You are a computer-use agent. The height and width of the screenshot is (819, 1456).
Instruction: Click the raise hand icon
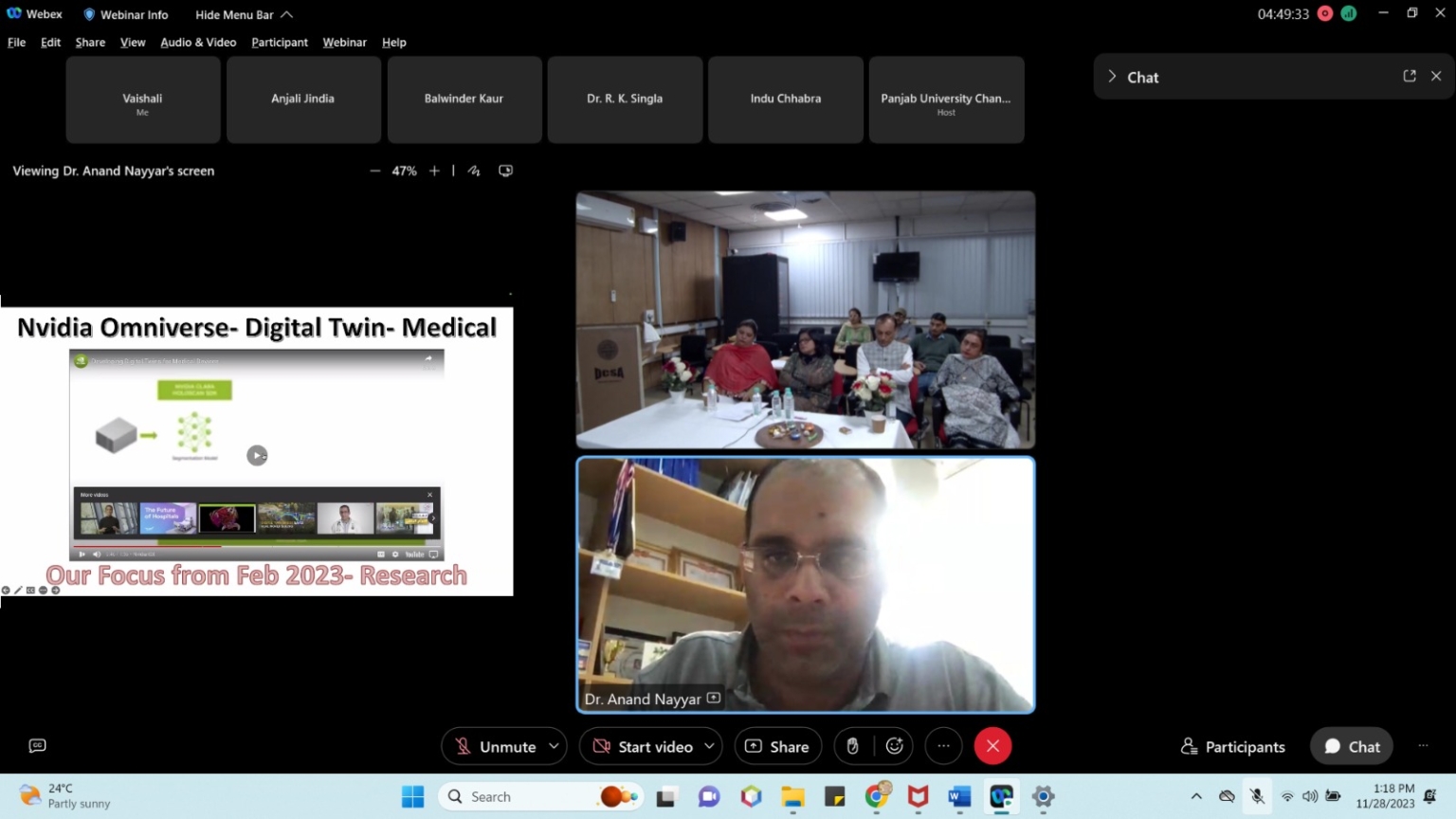click(852, 747)
